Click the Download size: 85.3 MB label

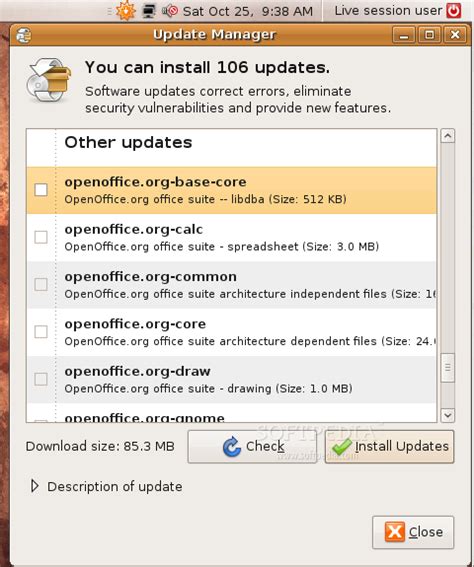(100, 446)
